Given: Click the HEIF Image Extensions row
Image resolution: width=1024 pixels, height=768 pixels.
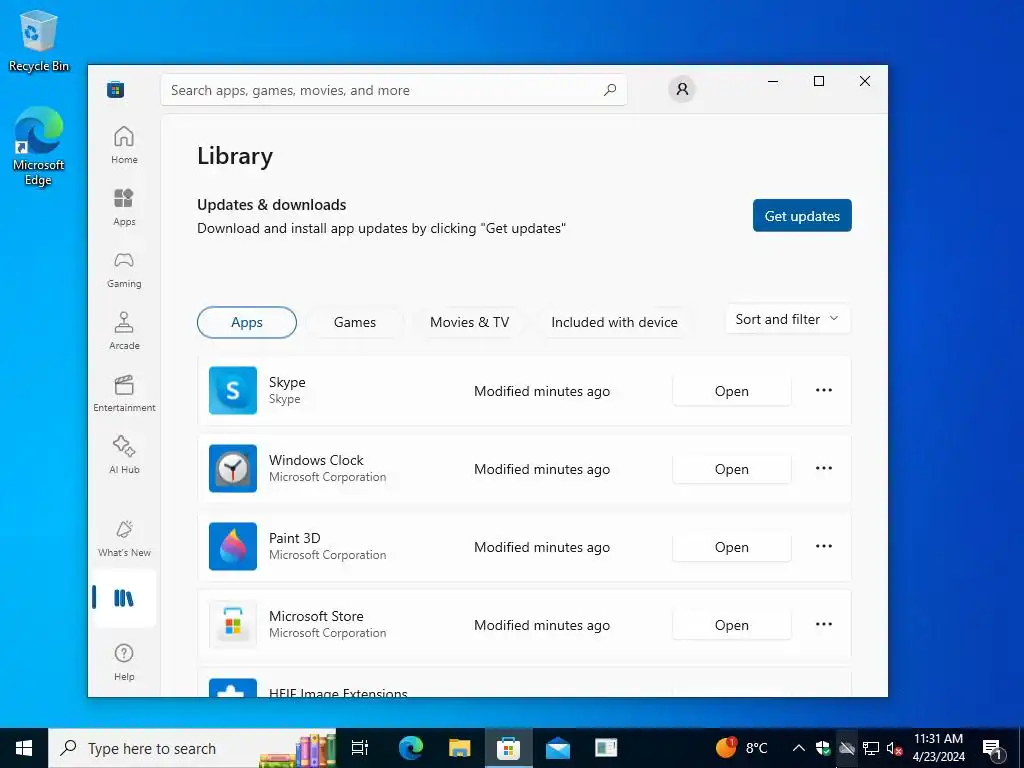Looking at the screenshot, I should coord(524,682).
